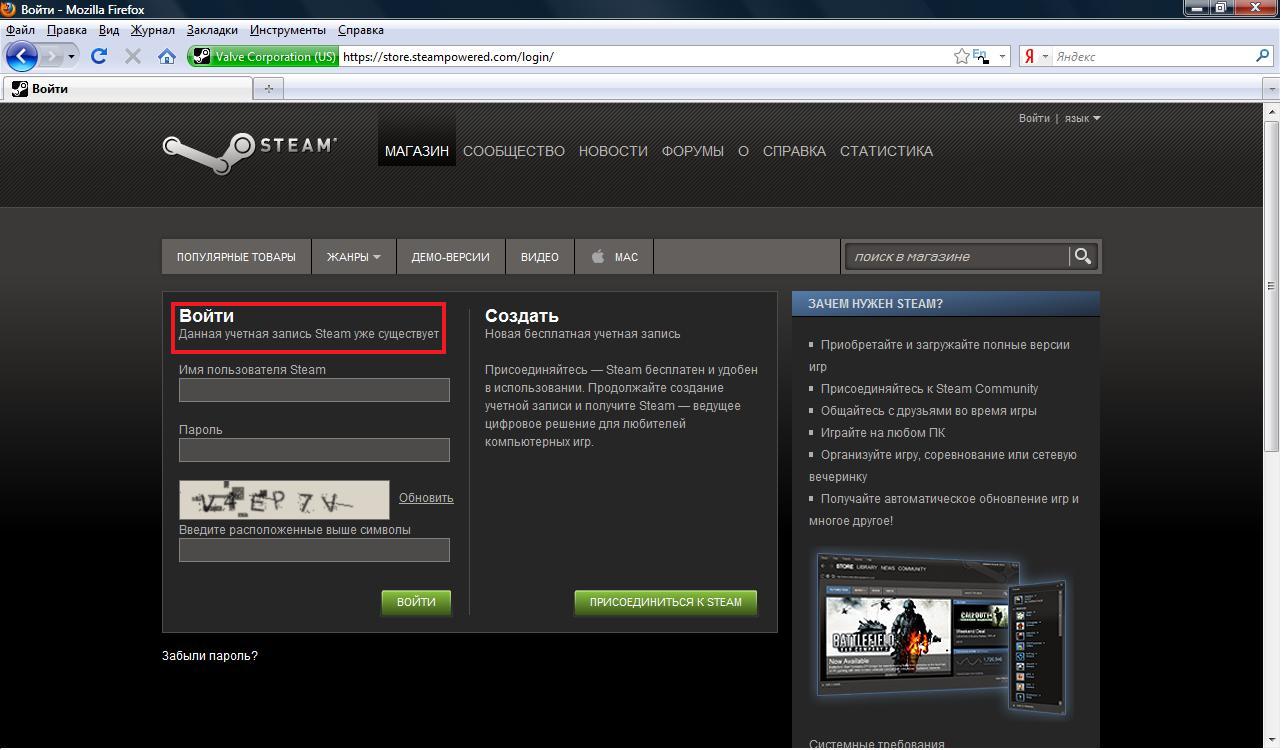1282x750 pixels.
Task: Click ПРИСОЕДИНИТЬСЯ К STEAM button
Action: click(665, 602)
